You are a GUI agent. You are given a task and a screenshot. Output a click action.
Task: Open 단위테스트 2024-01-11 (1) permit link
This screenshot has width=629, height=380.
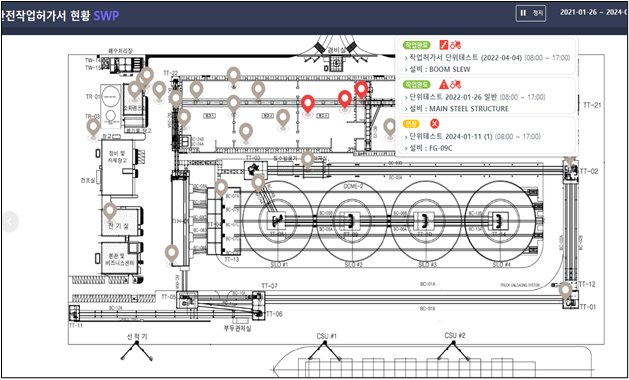coord(449,137)
